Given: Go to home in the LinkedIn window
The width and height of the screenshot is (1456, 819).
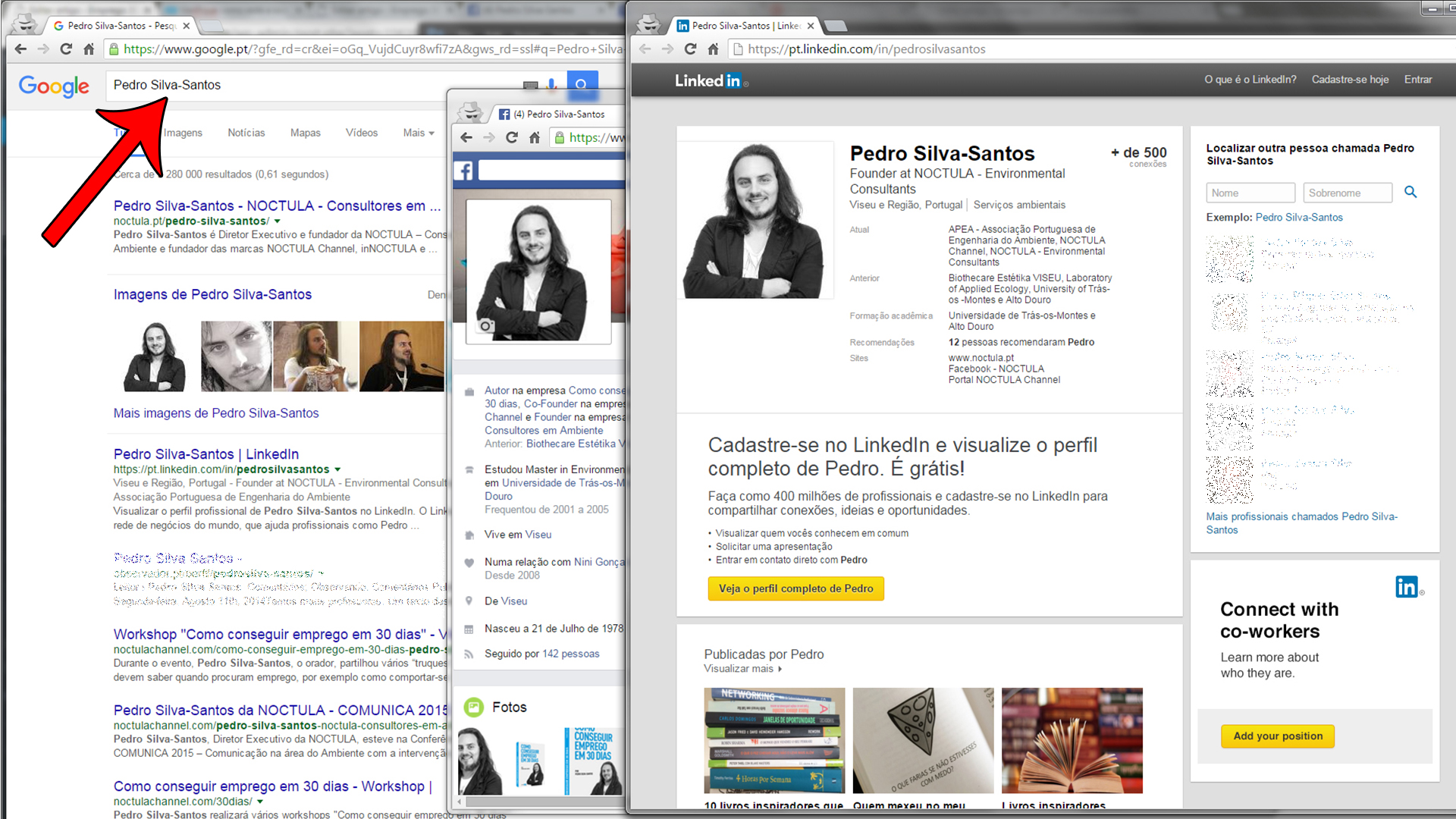Looking at the screenshot, I should click(713, 49).
